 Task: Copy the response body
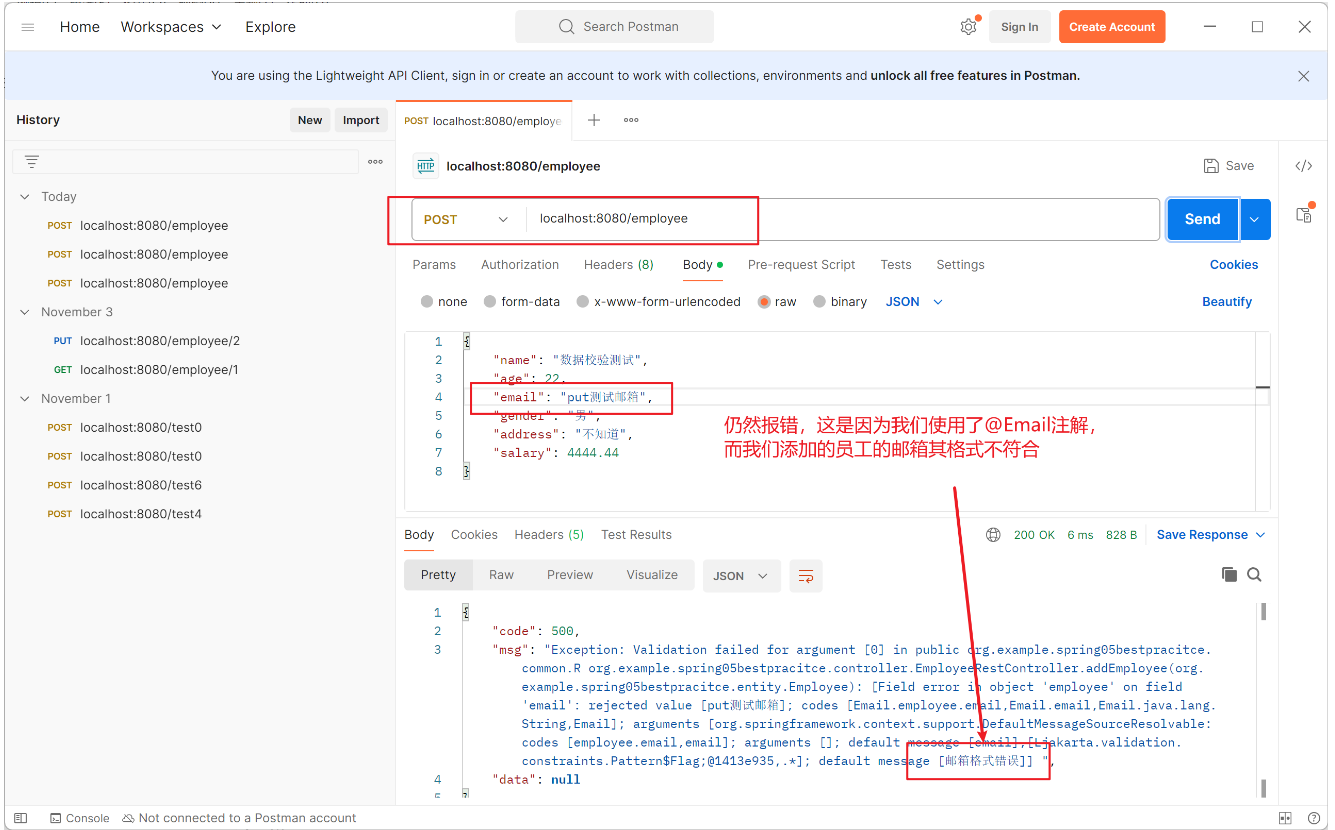click(x=1229, y=574)
